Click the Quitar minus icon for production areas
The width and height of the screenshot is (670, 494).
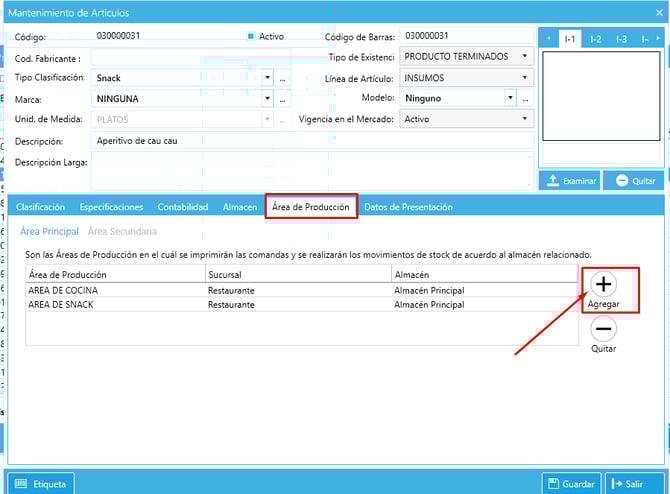[603, 328]
